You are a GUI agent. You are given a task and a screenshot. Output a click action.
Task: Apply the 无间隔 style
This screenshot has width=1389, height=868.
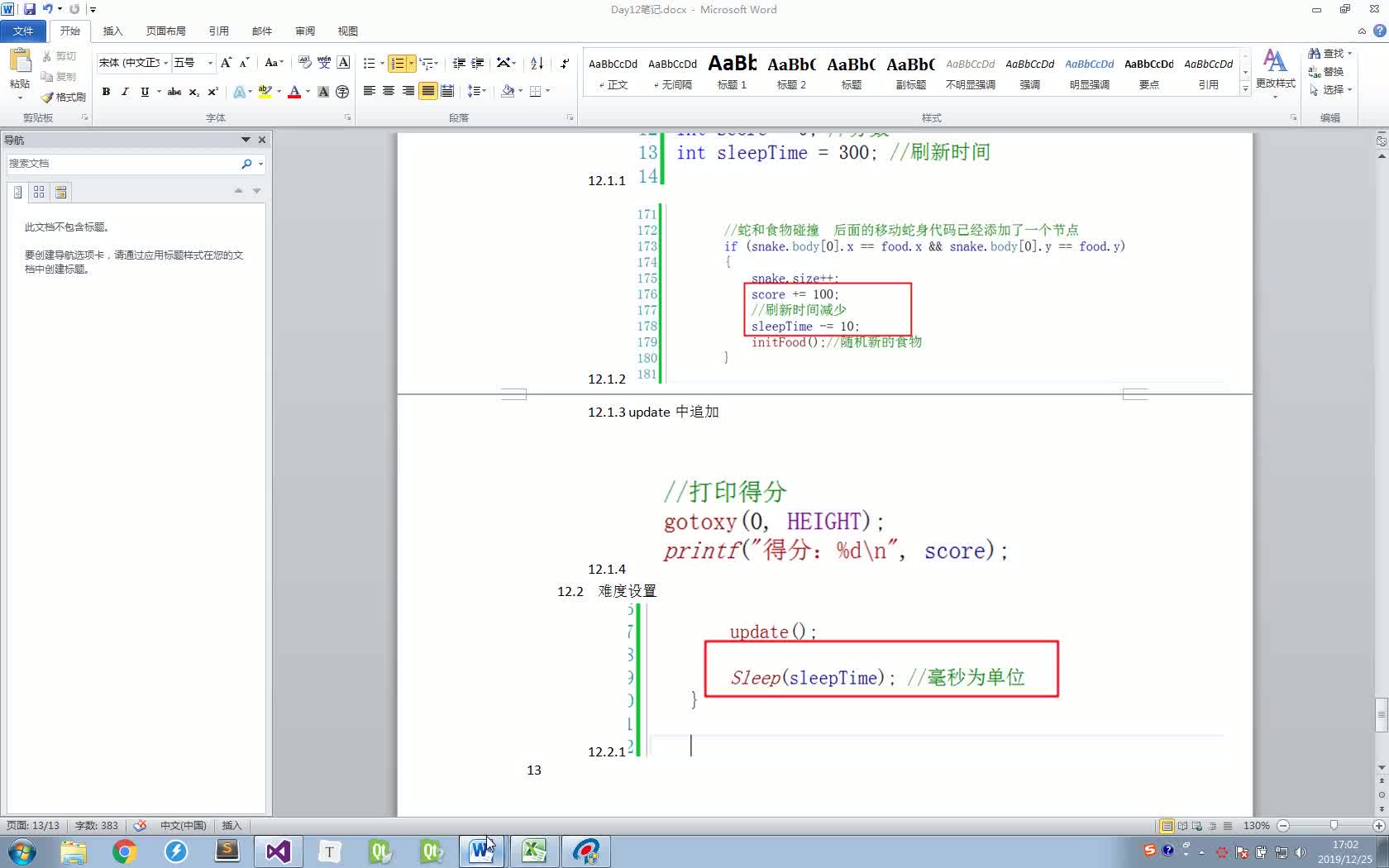(x=672, y=72)
